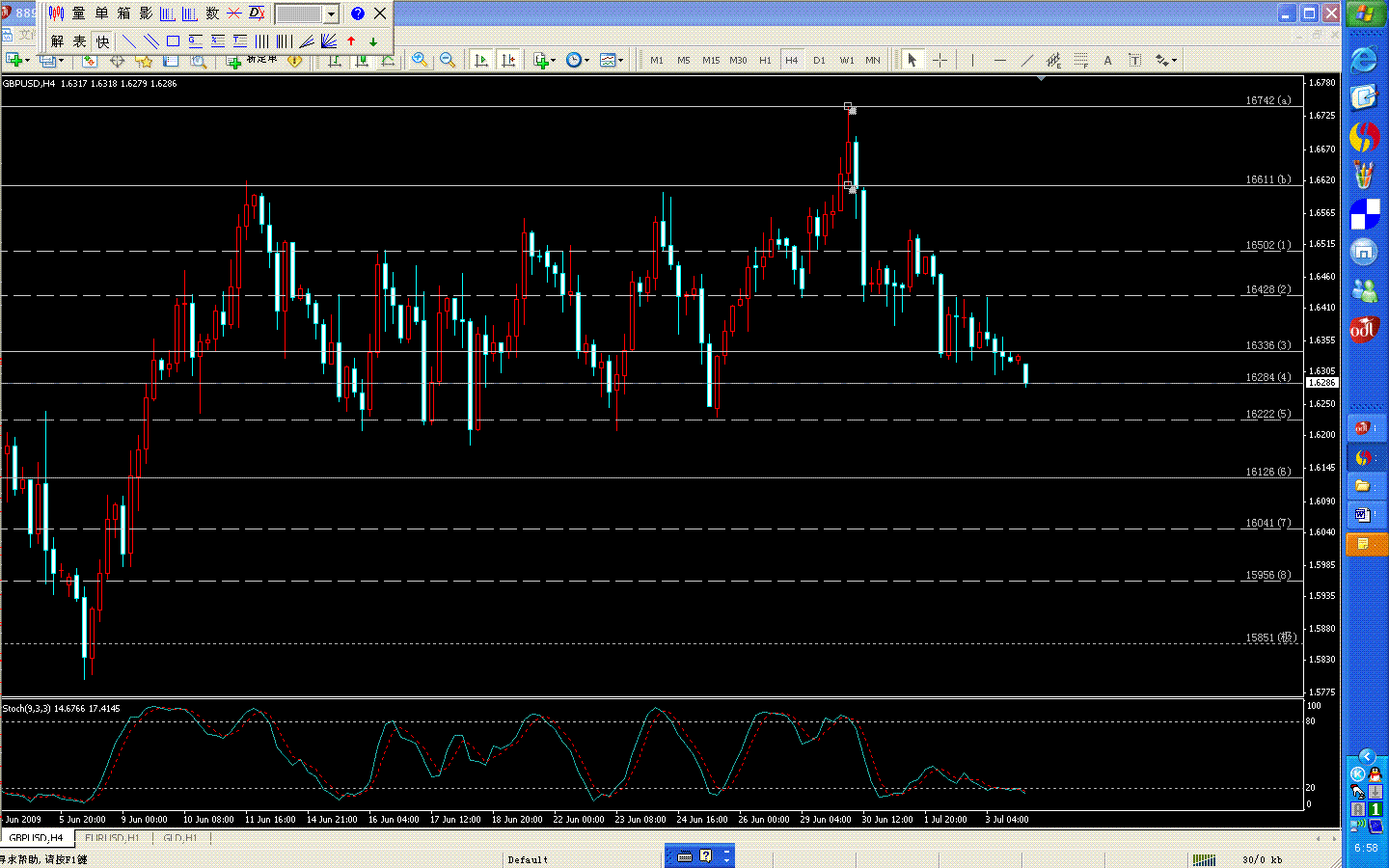Screen dimensions: 1389x868
Task: Switch chart to M5 timeframe
Action: click(x=684, y=60)
